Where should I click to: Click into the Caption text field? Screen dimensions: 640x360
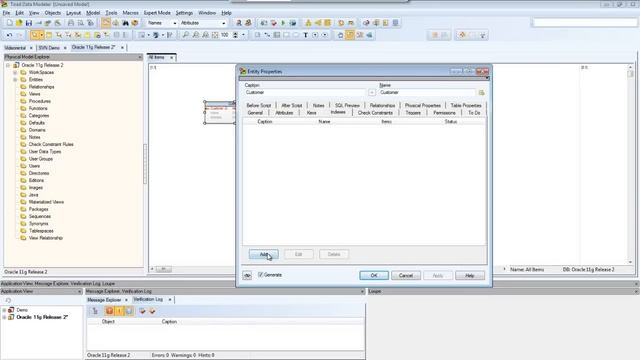tap(305, 93)
